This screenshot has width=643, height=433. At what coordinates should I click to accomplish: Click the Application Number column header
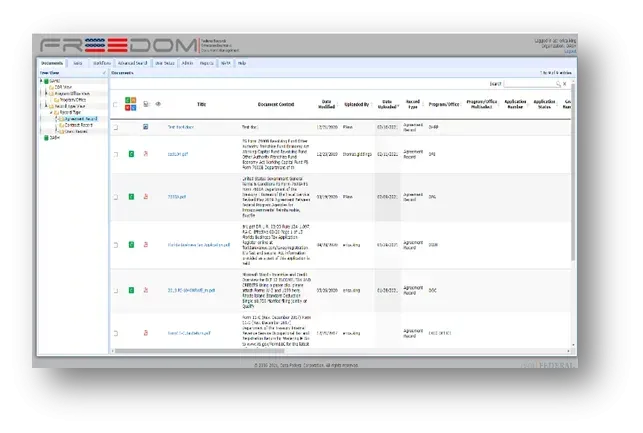tap(515, 104)
